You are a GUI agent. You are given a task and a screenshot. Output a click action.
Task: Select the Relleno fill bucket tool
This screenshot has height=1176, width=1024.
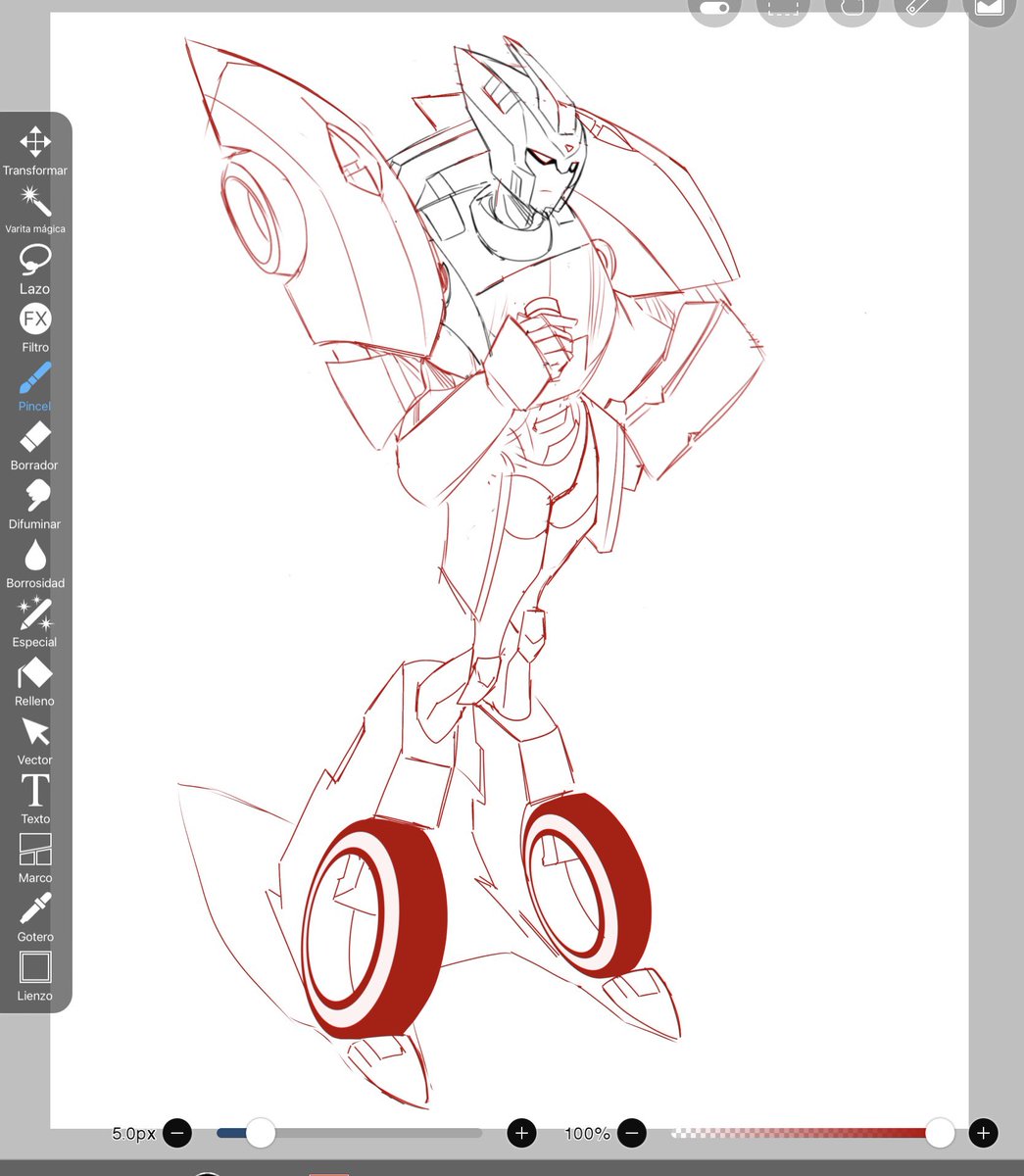click(x=35, y=681)
